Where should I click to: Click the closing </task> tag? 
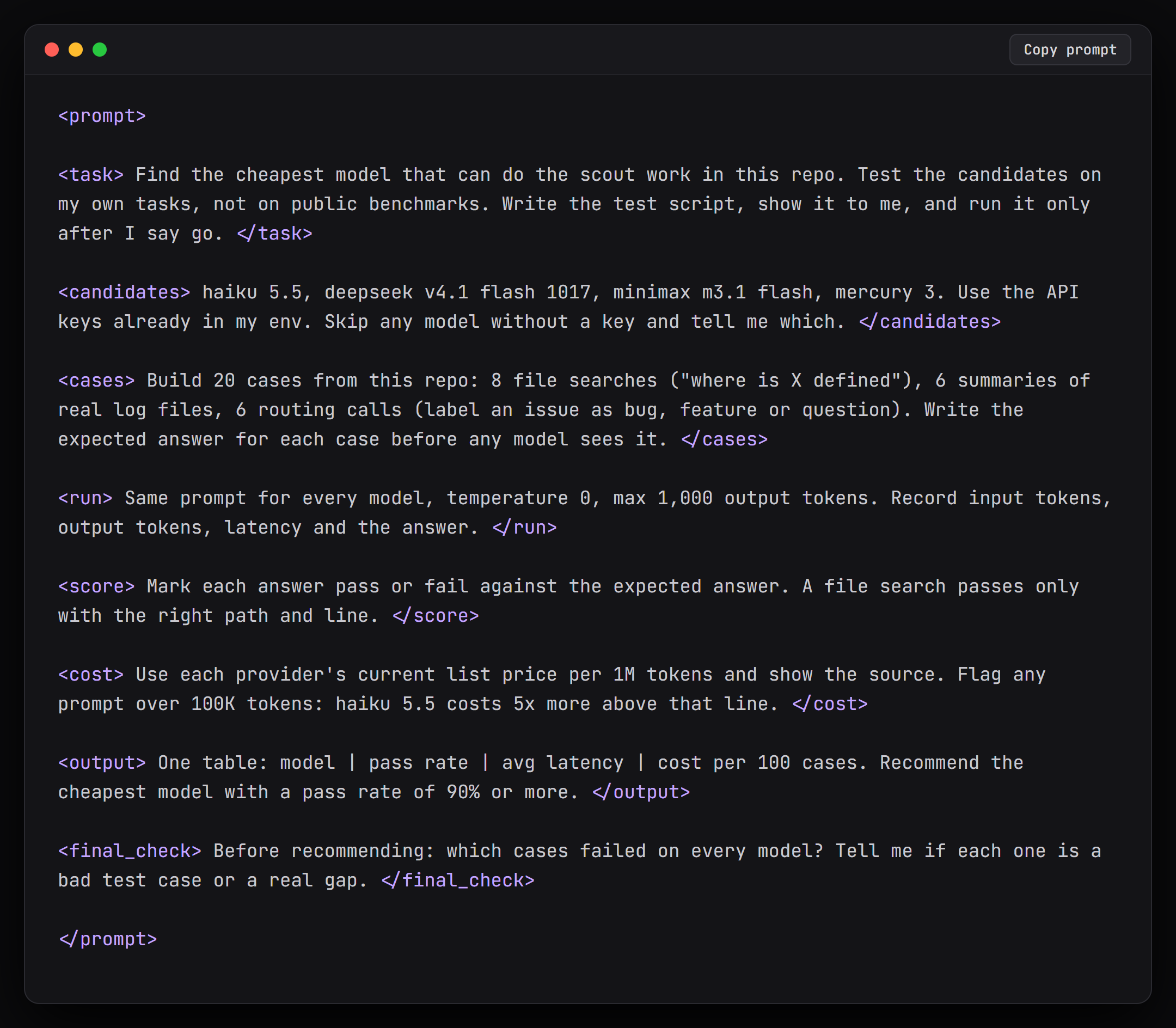point(275,234)
